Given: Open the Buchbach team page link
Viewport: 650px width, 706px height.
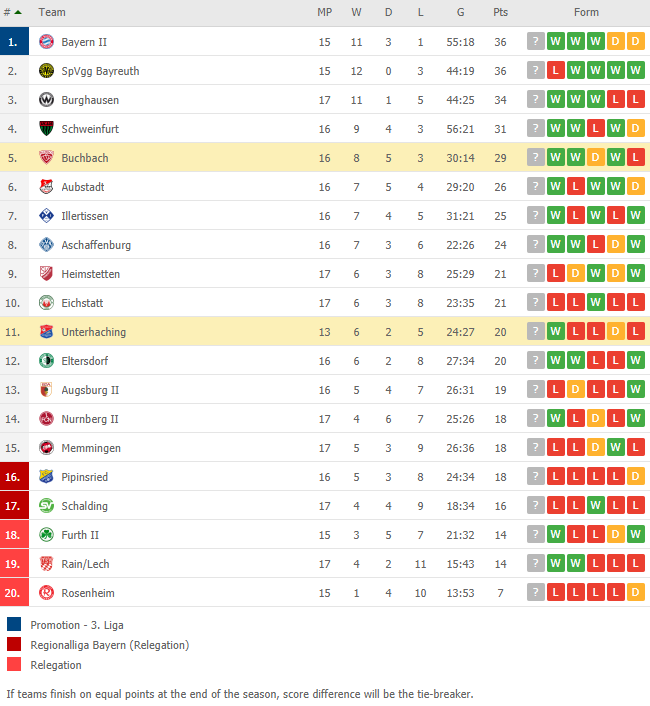Looking at the screenshot, I should point(85,158).
